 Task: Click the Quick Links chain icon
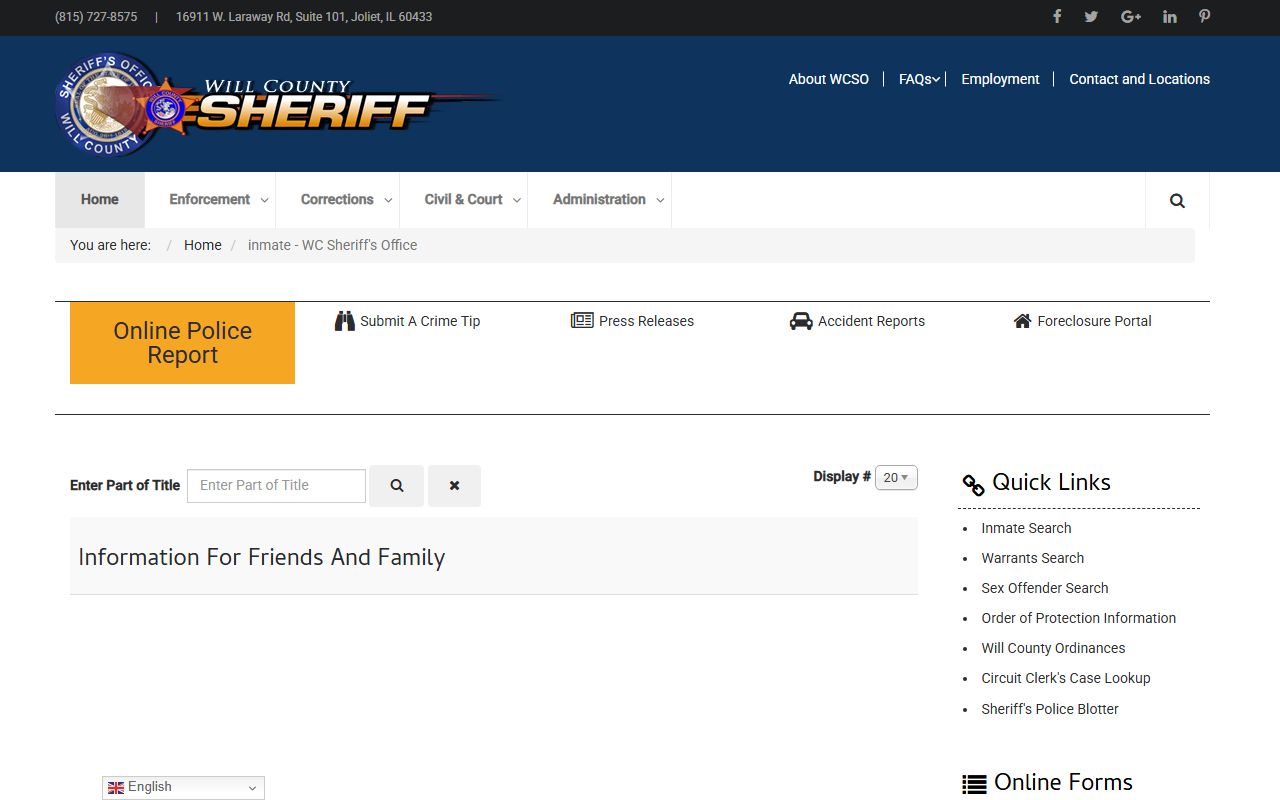pos(973,485)
